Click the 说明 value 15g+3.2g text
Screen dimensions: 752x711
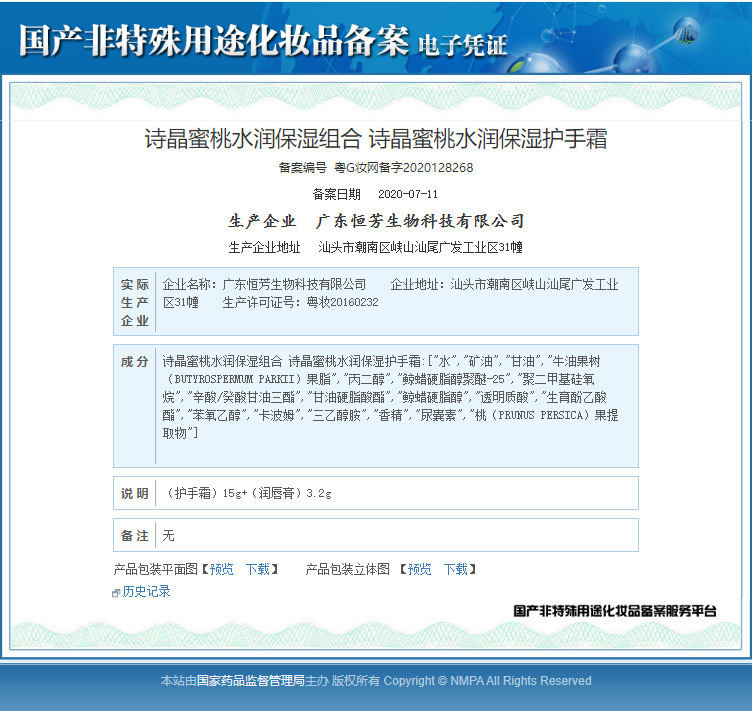coord(247,493)
